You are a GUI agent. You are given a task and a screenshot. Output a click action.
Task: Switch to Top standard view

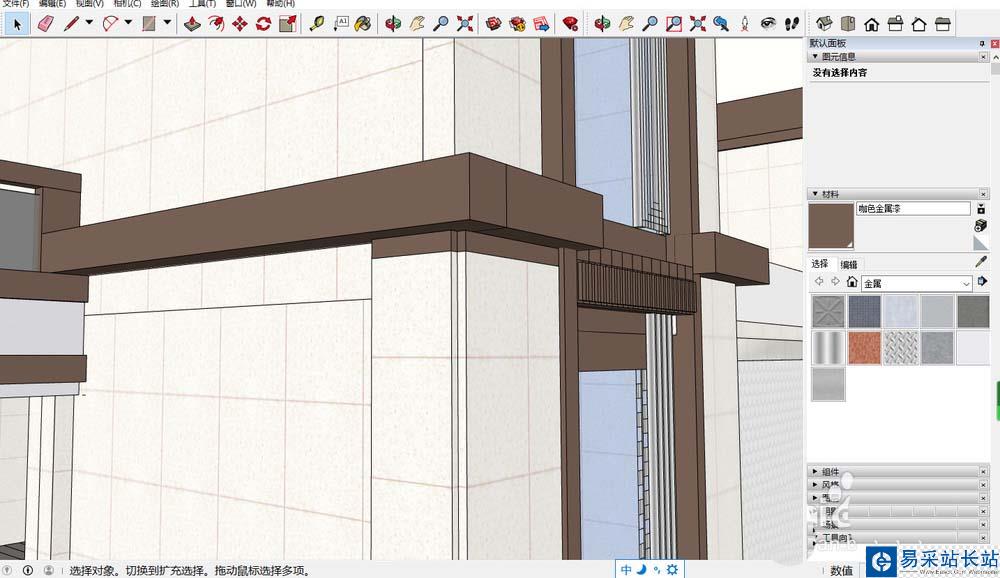(848, 24)
